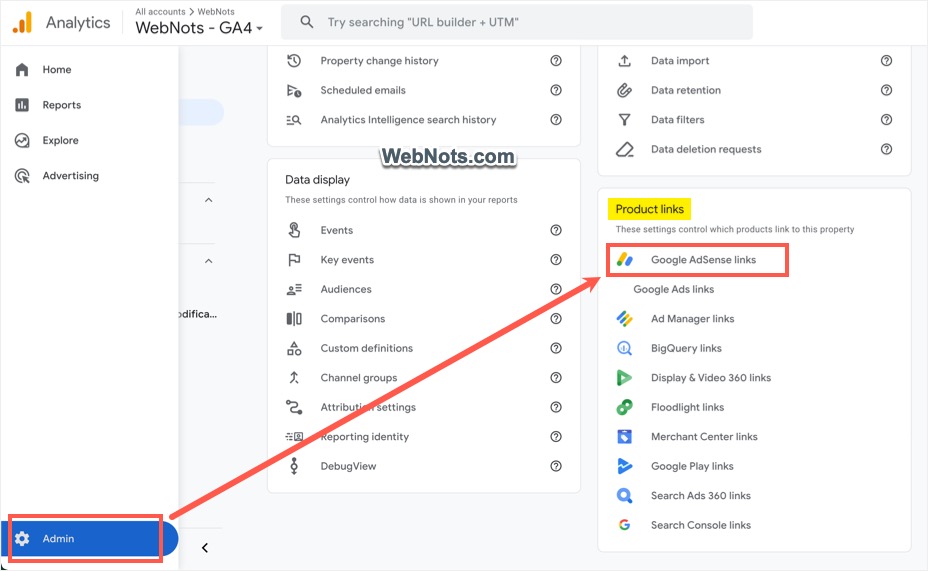Select the Attribution settings label
928x571 pixels.
pyautogui.click(x=368, y=407)
